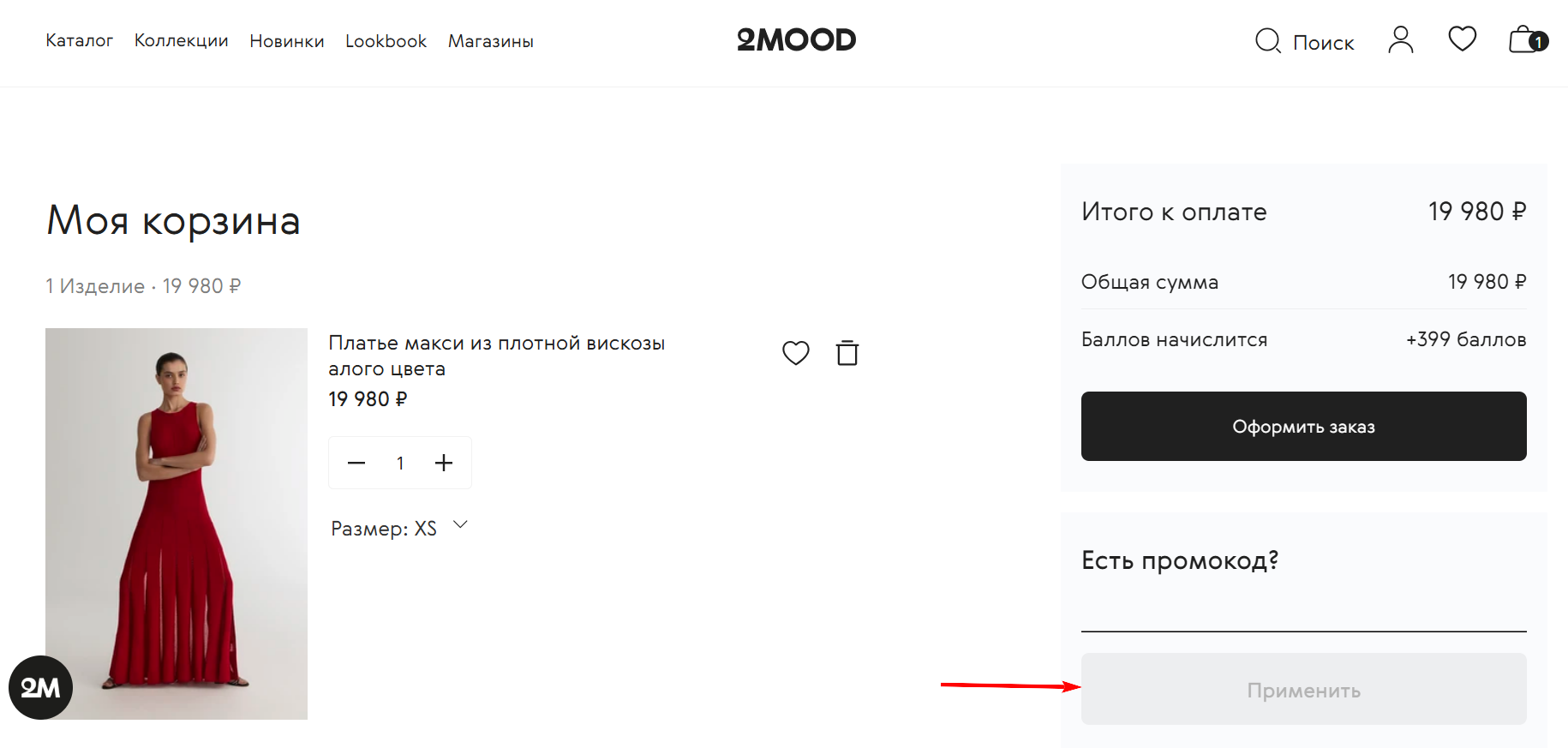The width and height of the screenshot is (1568, 748).
Task: Decrease item quantity with minus icon
Action: (x=356, y=462)
